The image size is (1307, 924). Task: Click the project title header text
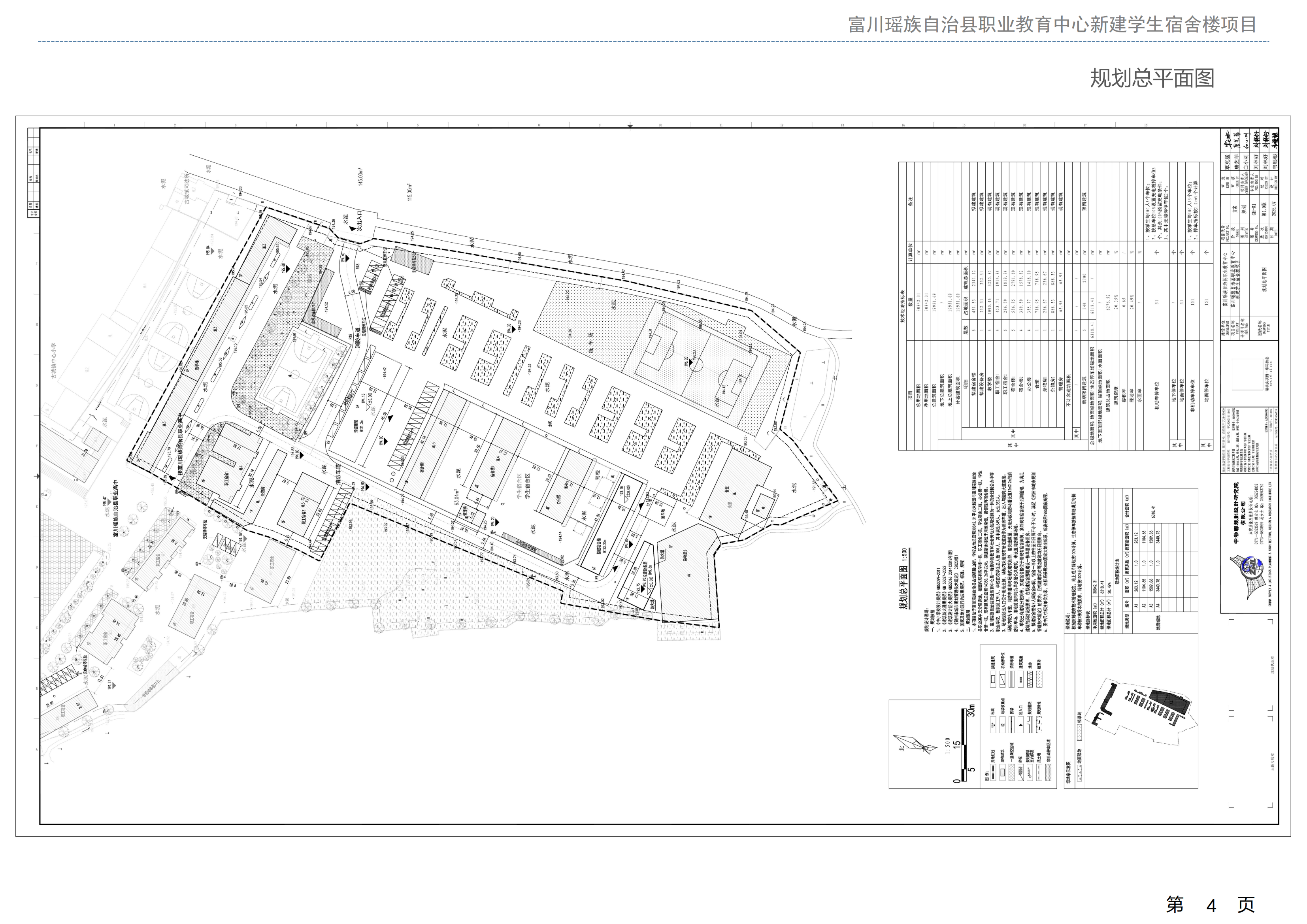(x=1052, y=25)
